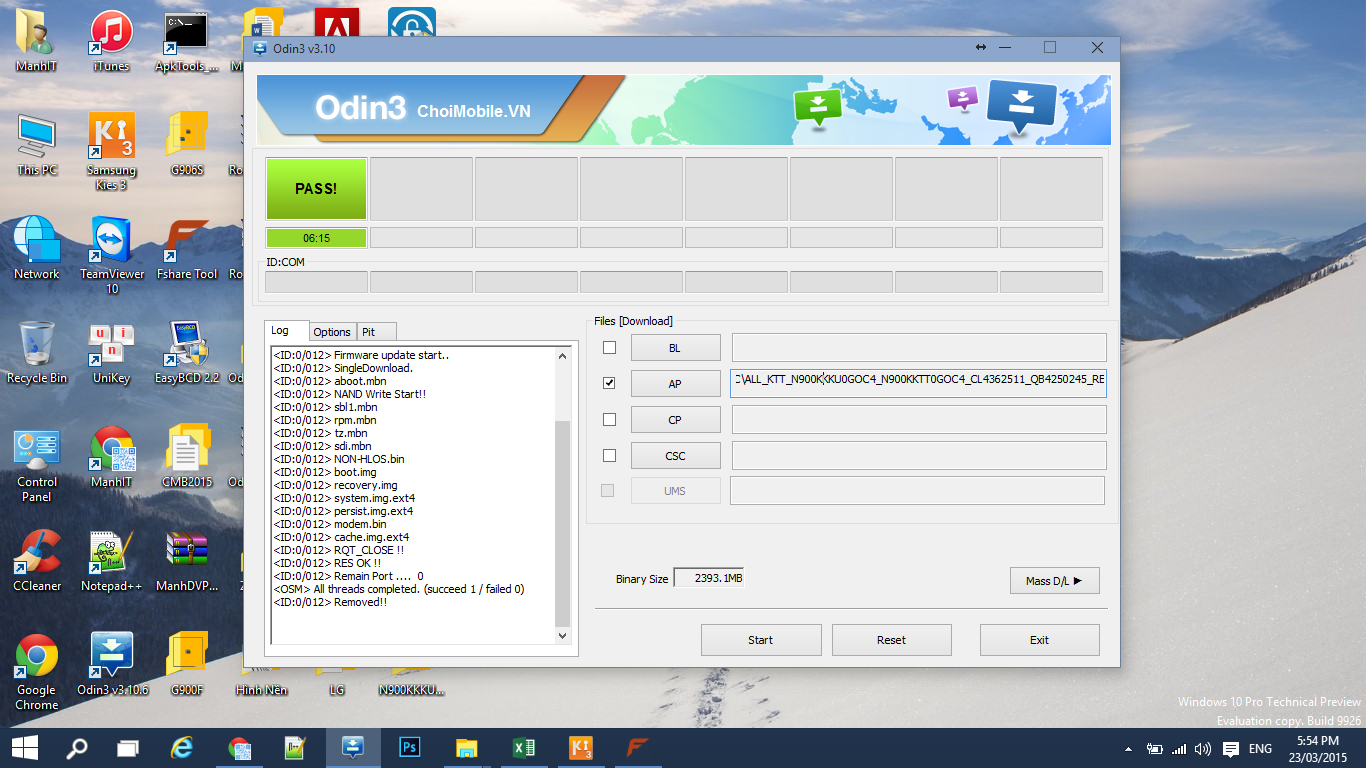Open the Network desktop icon
1366x768 pixels.
[x=37, y=249]
